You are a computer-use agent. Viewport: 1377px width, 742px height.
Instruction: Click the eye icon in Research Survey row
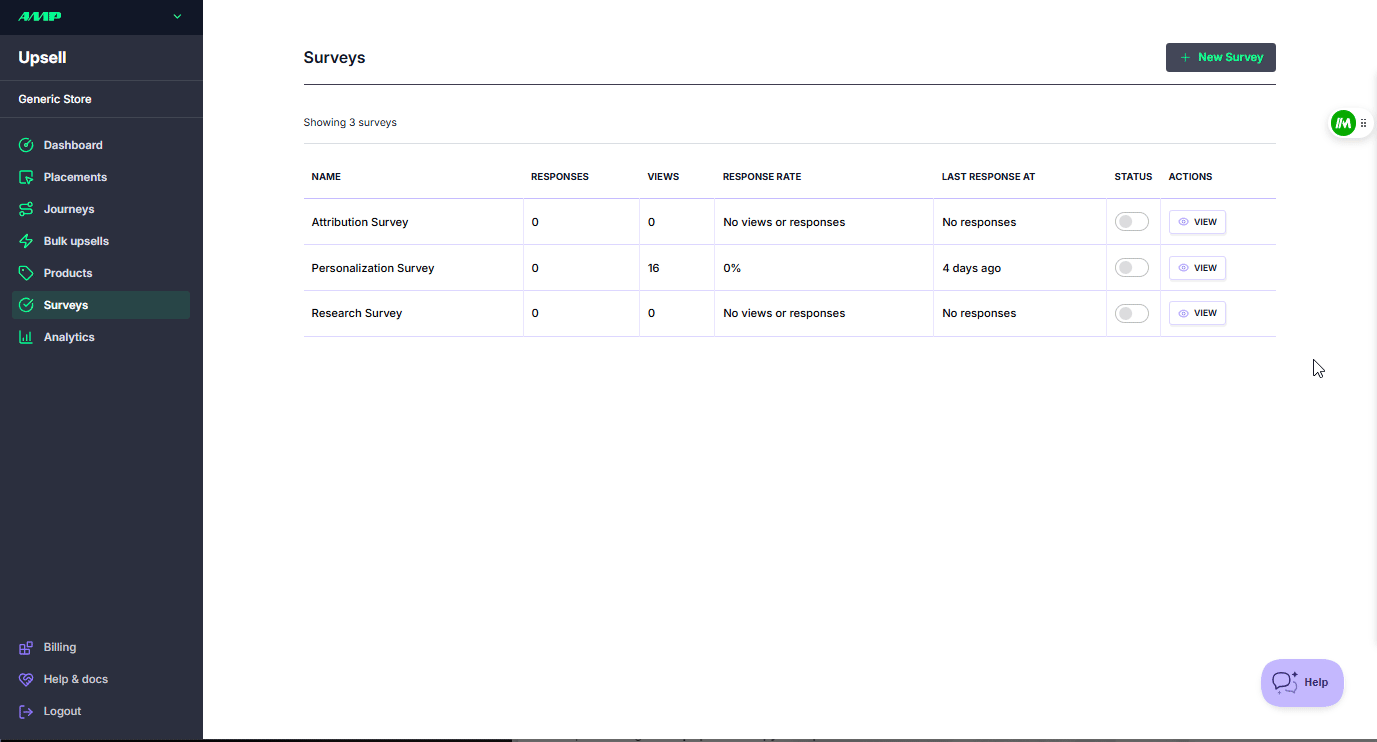point(1184,313)
